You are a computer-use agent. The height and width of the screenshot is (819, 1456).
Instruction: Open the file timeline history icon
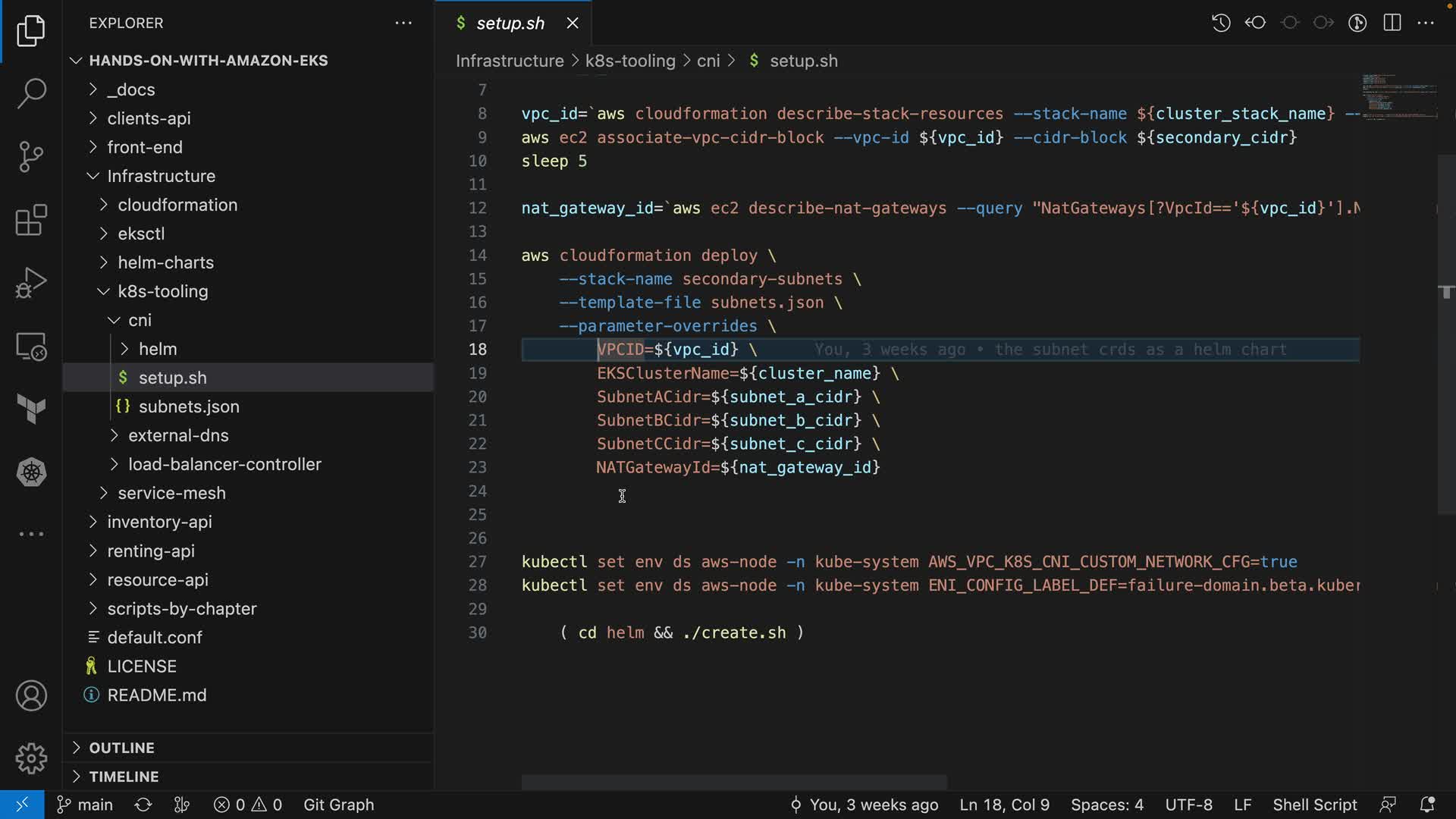[x=1221, y=23]
